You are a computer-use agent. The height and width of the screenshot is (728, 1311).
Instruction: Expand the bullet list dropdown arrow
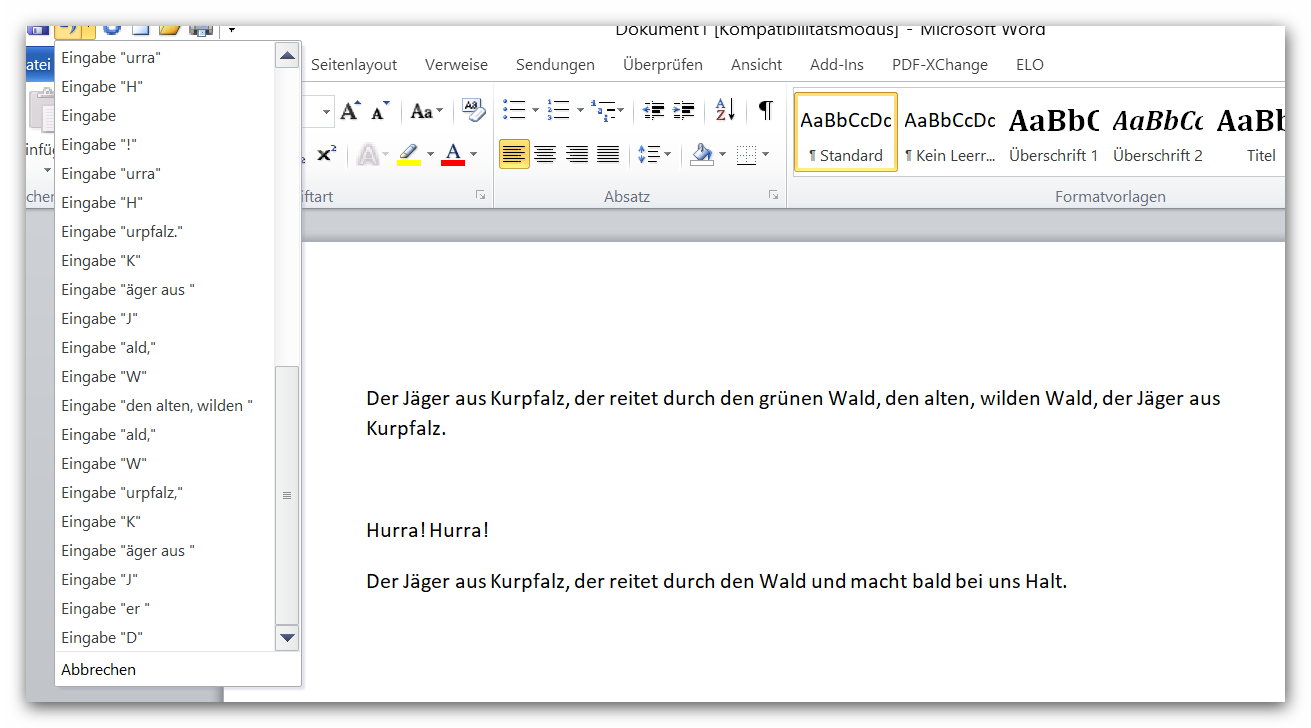pyautogui.click(x=535, y=110)
